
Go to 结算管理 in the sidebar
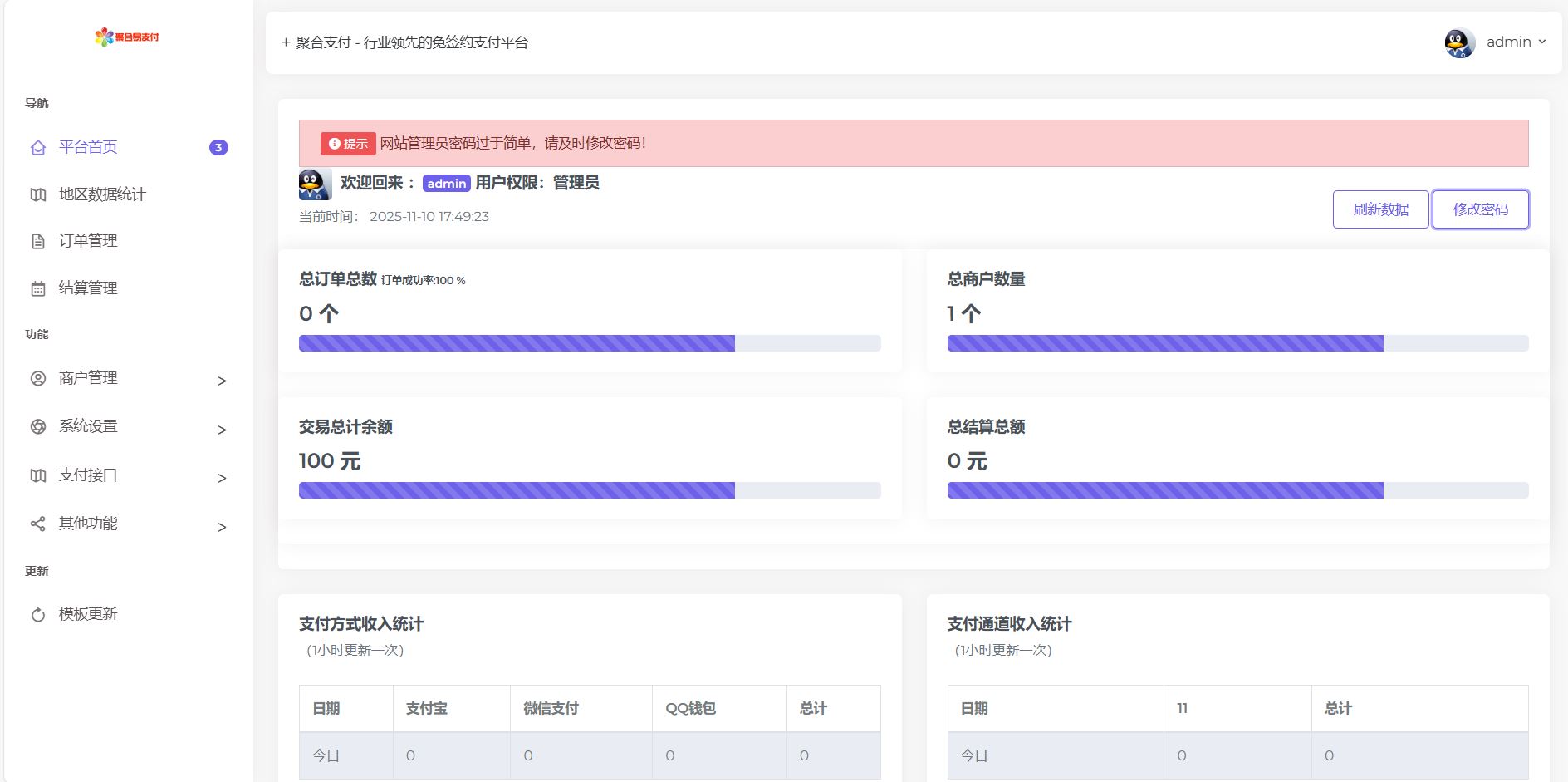(88, 288)
